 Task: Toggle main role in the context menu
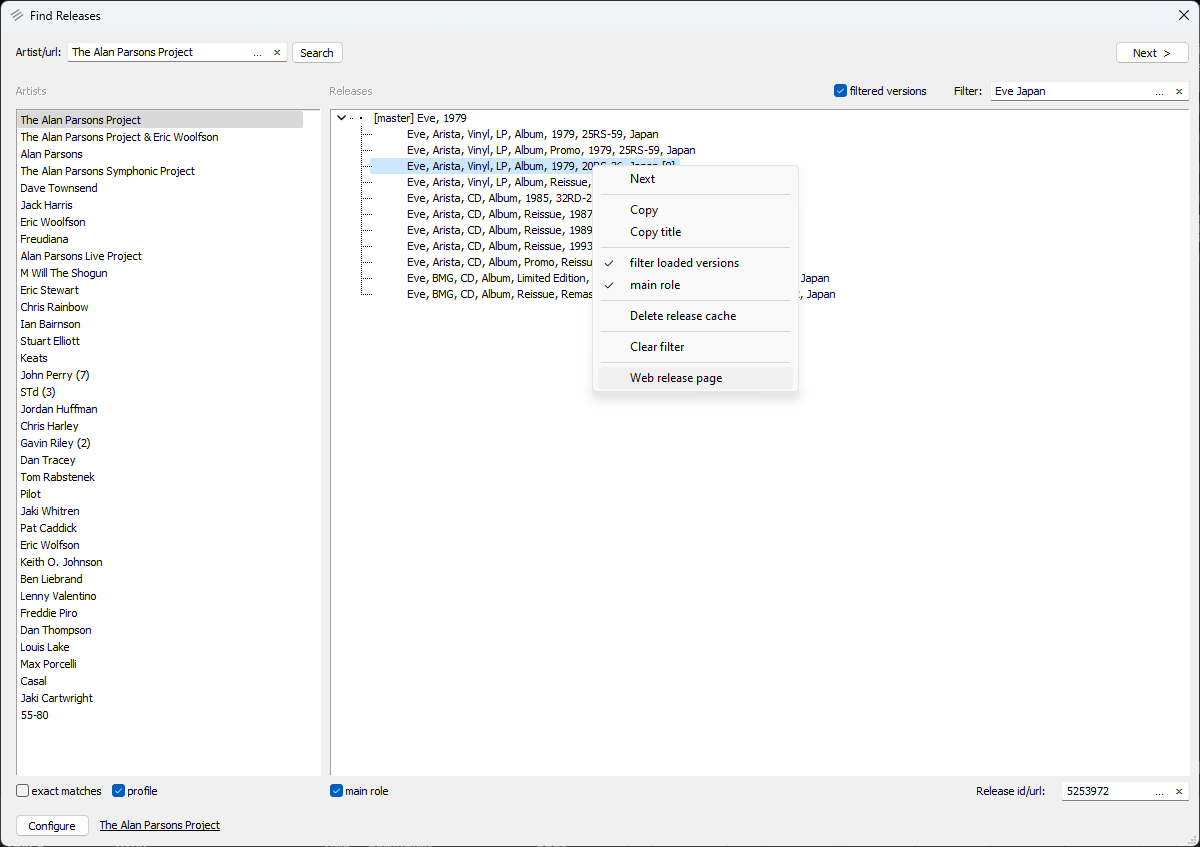pyautogui.click(x=695, y=285)
